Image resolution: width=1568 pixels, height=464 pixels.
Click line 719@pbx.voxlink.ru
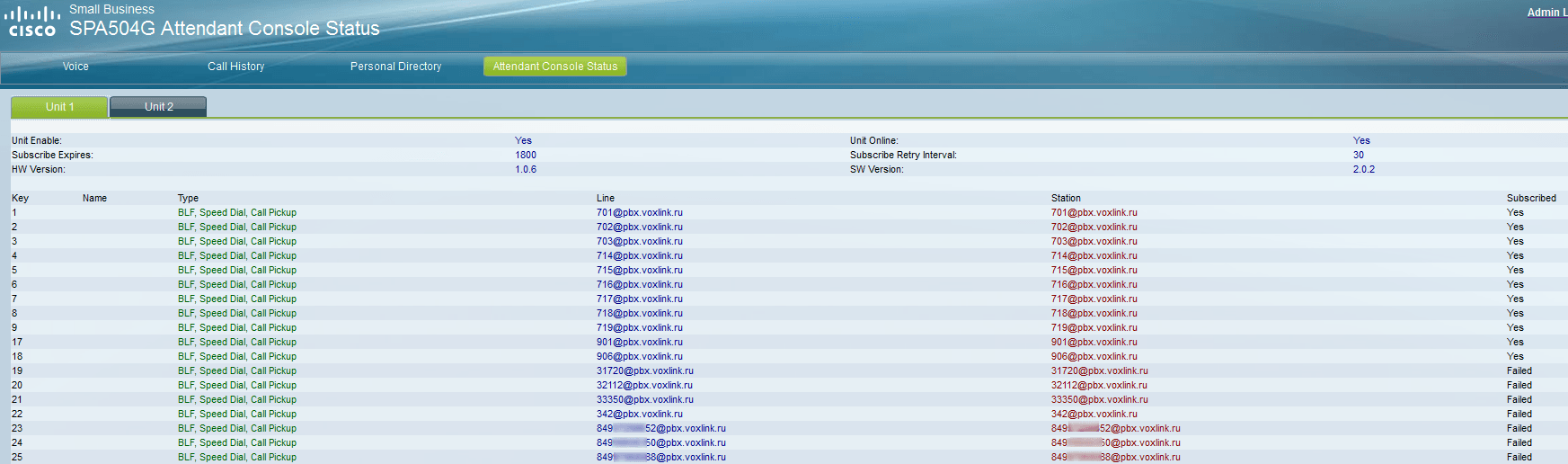tap(640, 327)
